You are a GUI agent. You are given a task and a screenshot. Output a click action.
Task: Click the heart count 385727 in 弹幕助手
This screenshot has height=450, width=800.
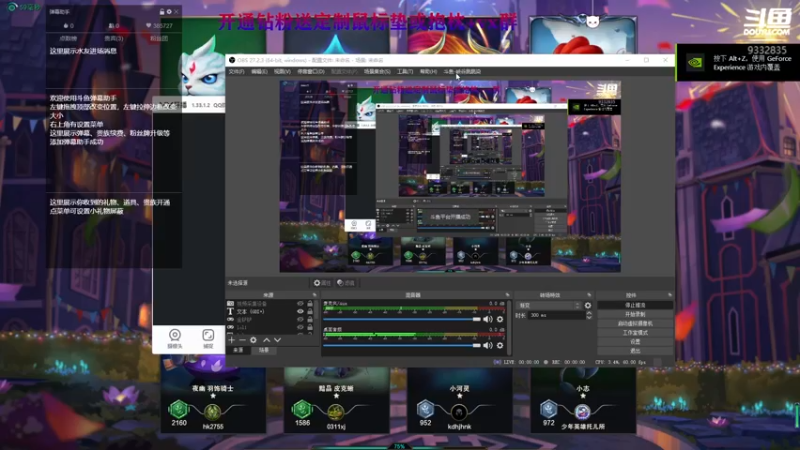click(x=159, y=25)
